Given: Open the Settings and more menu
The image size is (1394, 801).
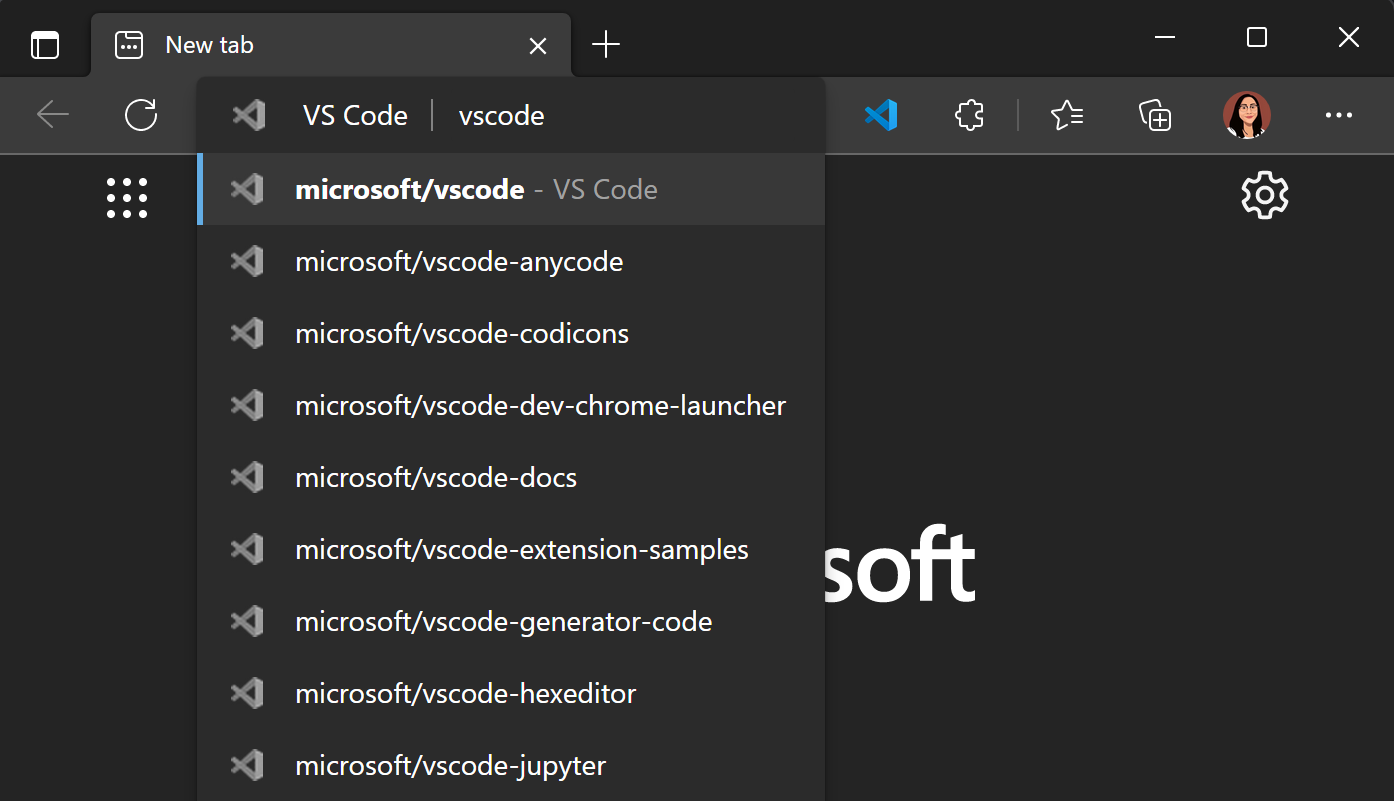Looking at the screenshot, I should tap(1338, 115).
